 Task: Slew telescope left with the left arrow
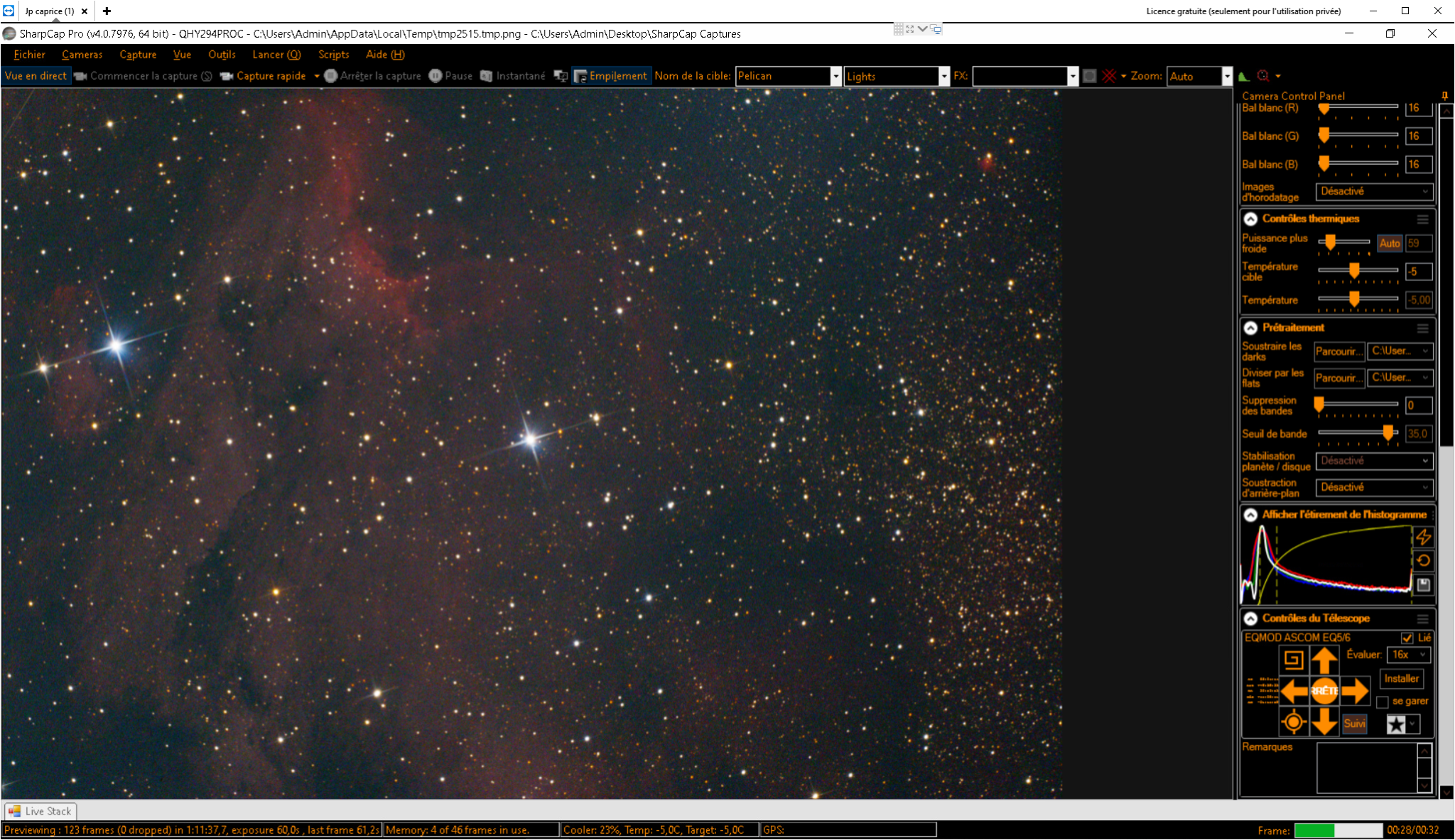pos(1294,691)
